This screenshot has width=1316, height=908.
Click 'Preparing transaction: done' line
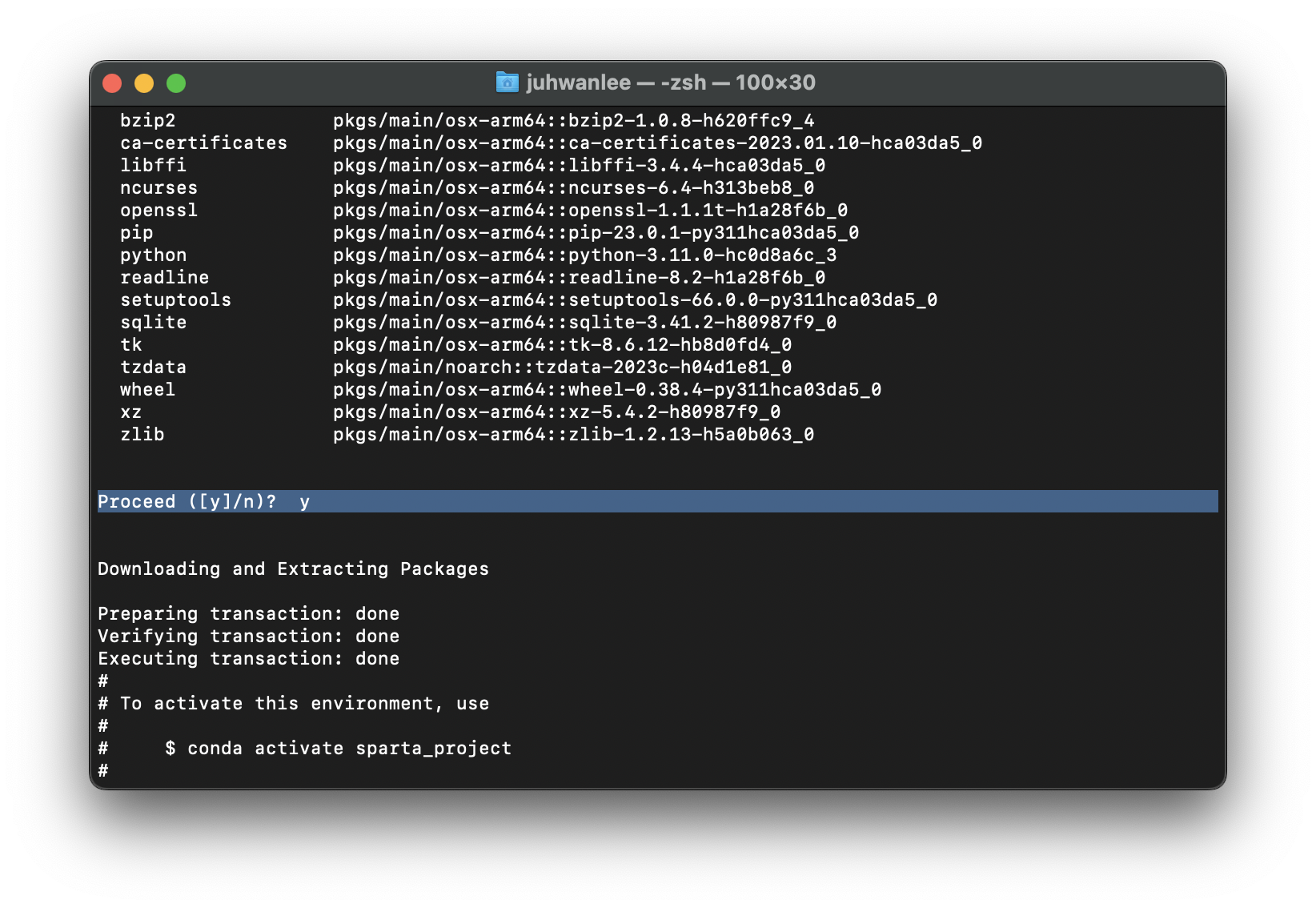249,614
